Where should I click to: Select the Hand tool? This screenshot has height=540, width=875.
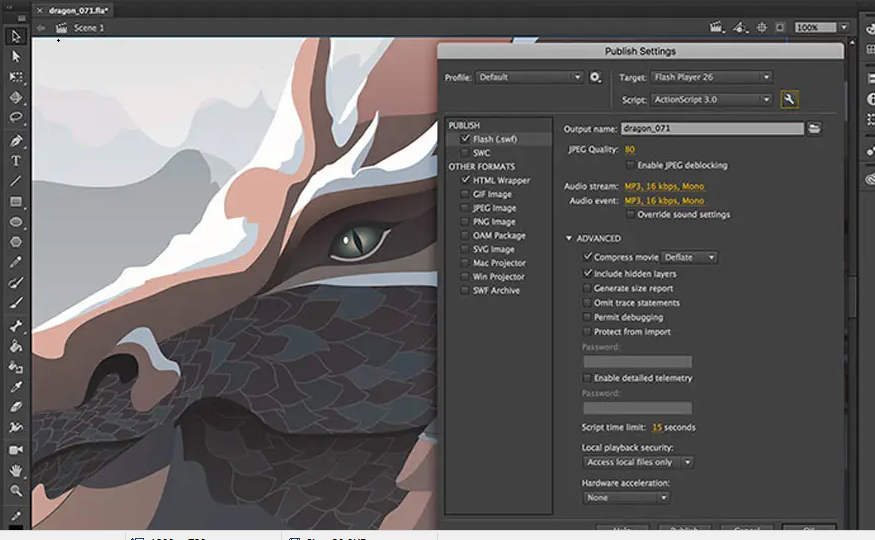pos(16,470)
